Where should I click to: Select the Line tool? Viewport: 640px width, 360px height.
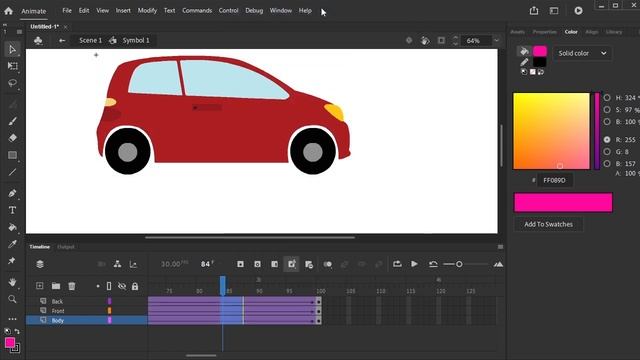pos(12,172)
